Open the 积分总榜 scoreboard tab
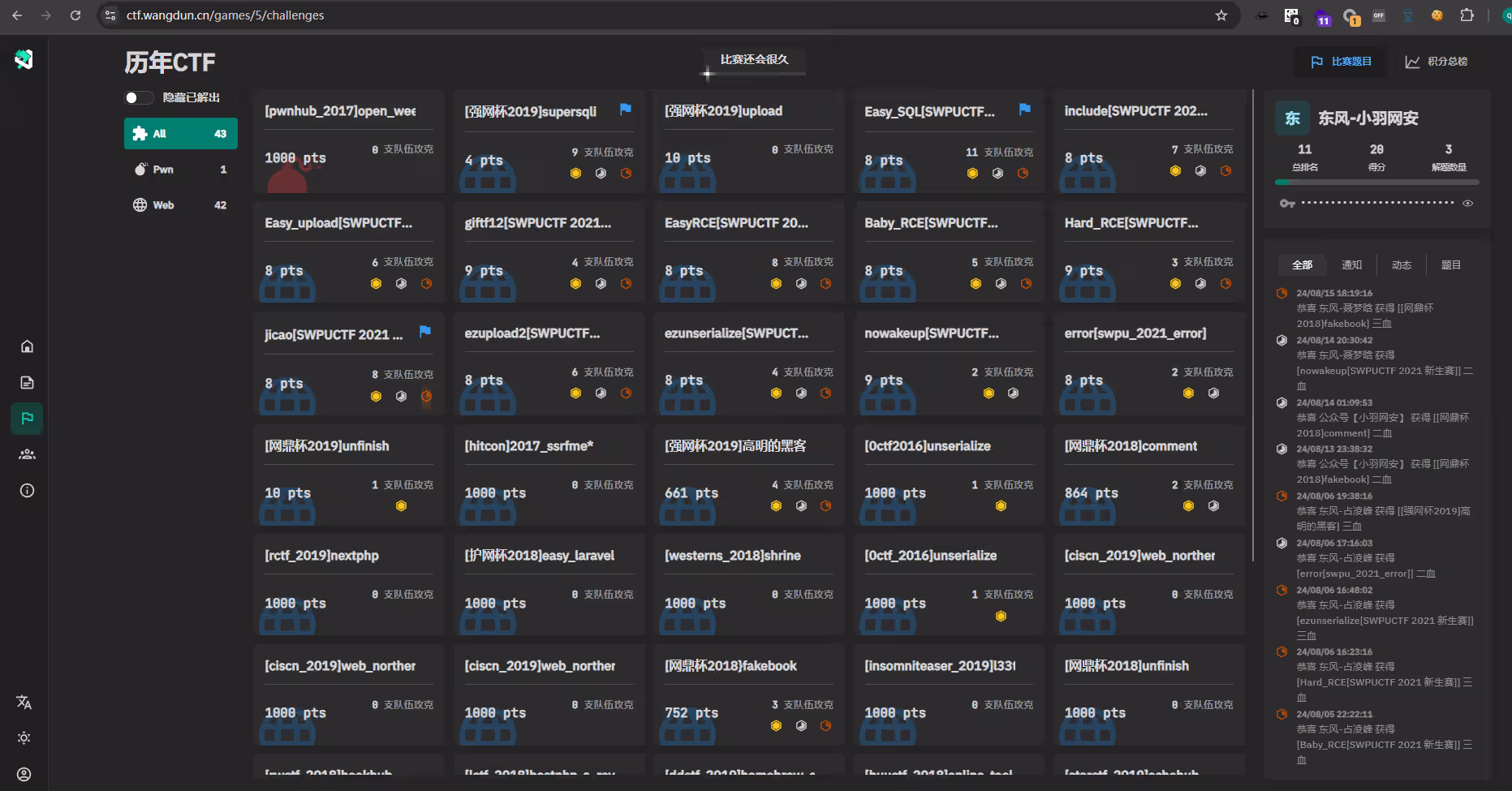The height and width of the screenshot is (791, 1512). pyautogui.click(x=1437, y=62)
